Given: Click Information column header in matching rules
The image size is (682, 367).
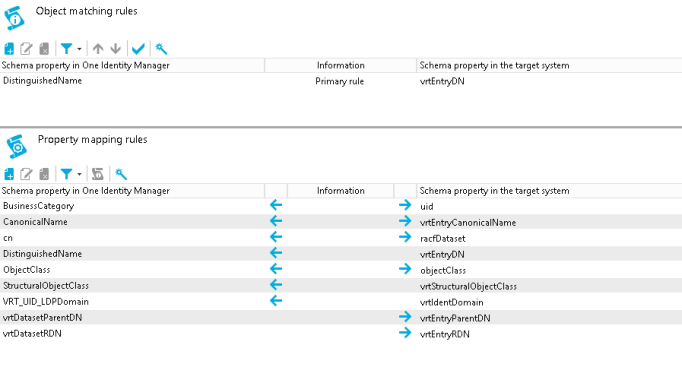Looking at the screenshot, I should [x=341, y=66].
